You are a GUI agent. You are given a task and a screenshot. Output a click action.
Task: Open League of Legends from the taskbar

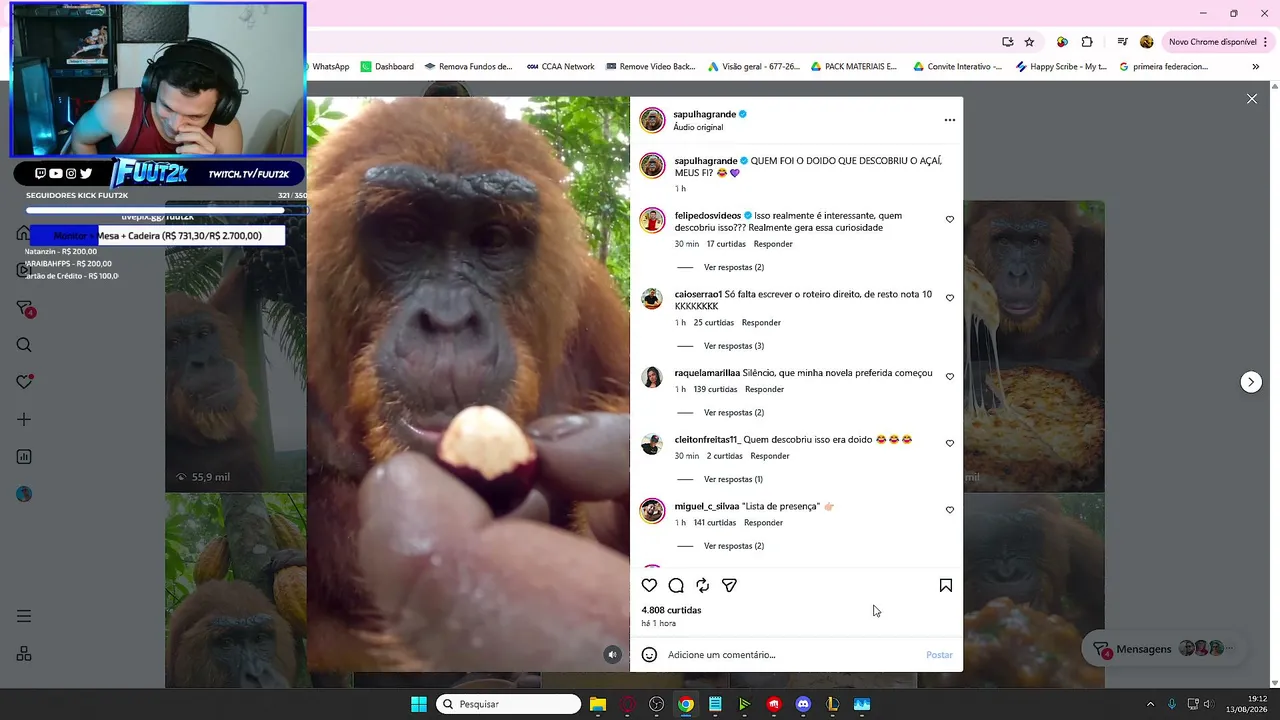832,704
